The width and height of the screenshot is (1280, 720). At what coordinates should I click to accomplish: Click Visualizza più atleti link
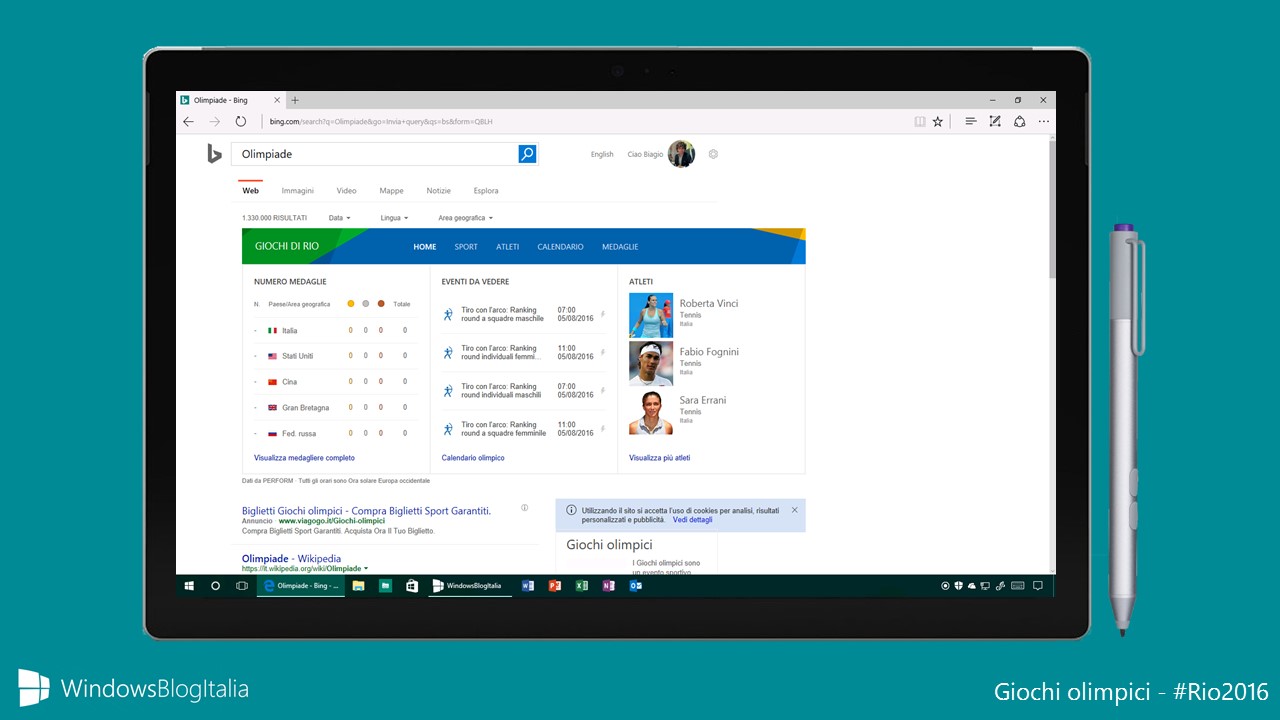coord(659,458)
